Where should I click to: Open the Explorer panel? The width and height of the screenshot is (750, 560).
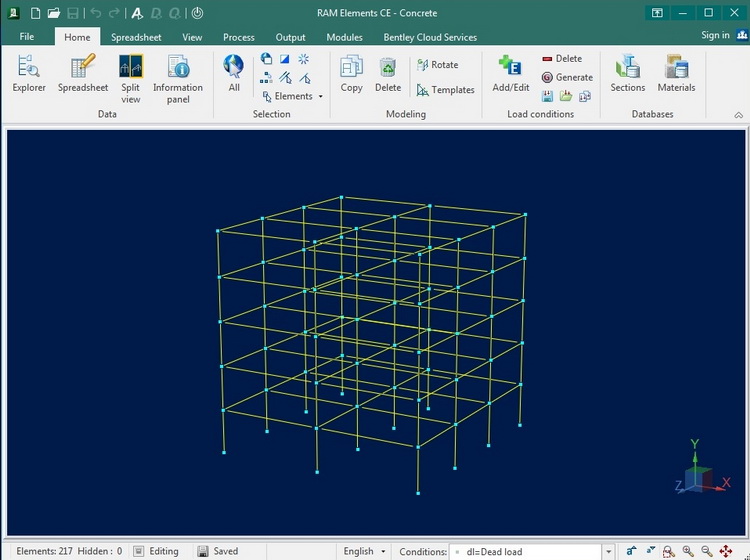[29, 74]
